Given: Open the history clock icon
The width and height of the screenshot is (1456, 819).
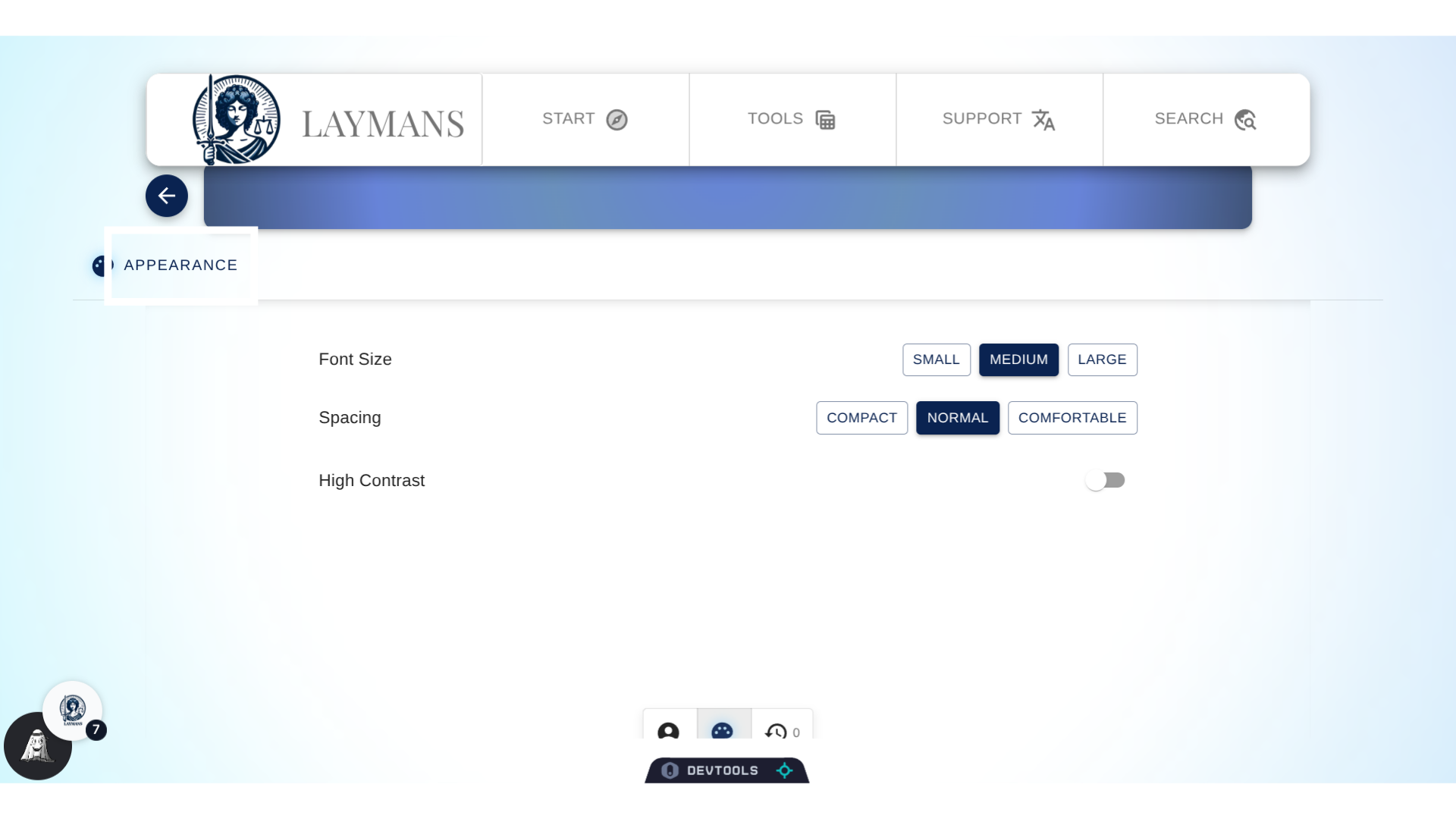Looking at the screenshot, I should pyautogui.click(x=777, y=731).
